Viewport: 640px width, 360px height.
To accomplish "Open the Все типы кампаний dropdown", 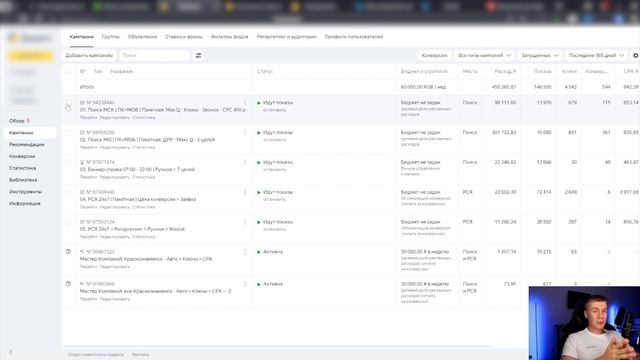I will 484,56.
